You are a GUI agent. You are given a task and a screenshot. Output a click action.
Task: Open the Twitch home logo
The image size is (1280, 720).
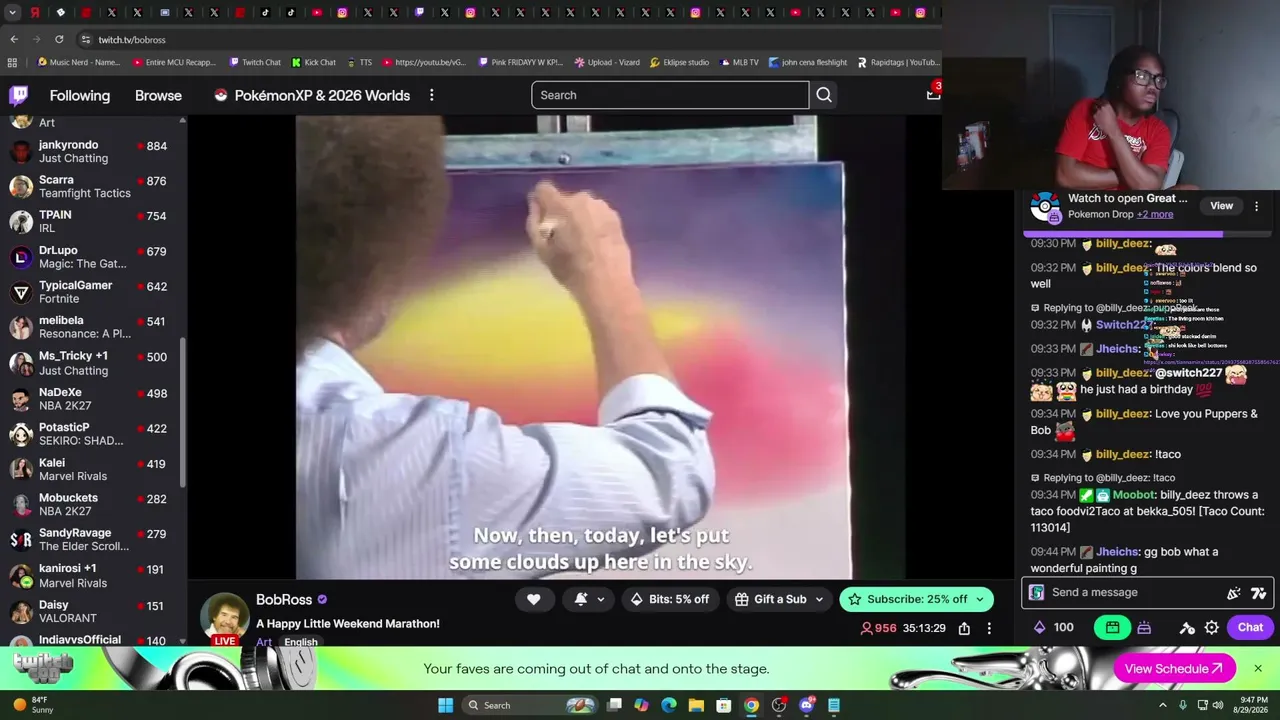pyautogui.click(x=18, y=95)
